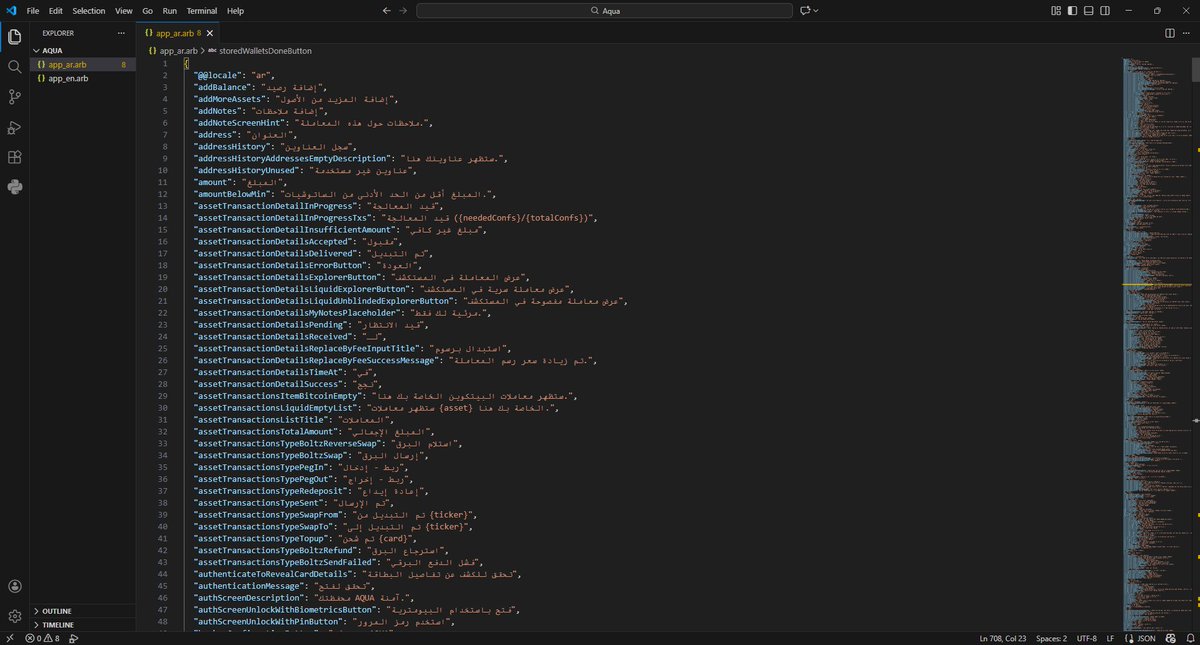Open the View menu
The height and width of the screenshot is (645, 1200).
tap(124, 10)
